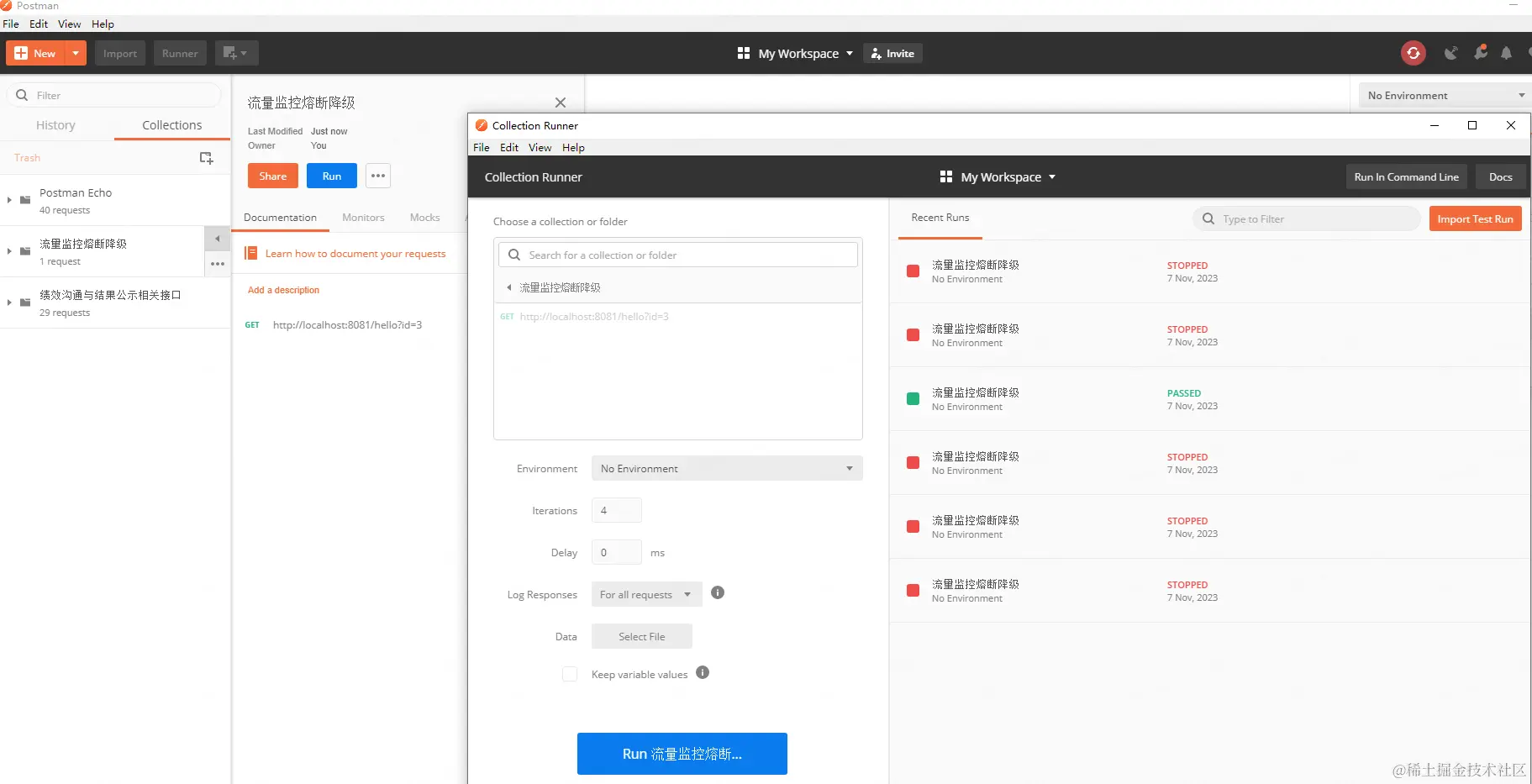Click the Log Responses info icon
Screen dimensions: 1532x784
[x=718, y=592]
